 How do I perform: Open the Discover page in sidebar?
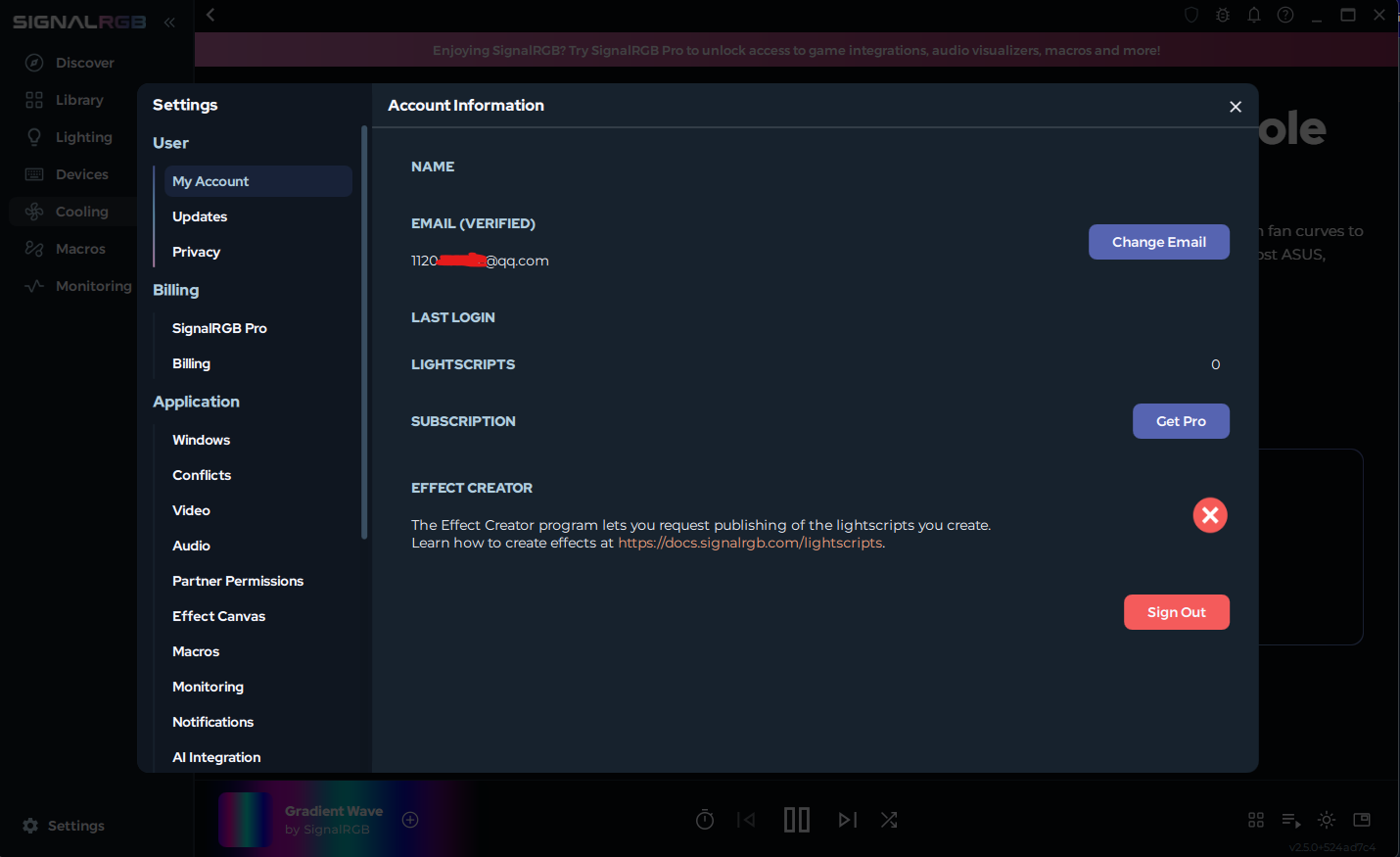(x=69, y=63)
